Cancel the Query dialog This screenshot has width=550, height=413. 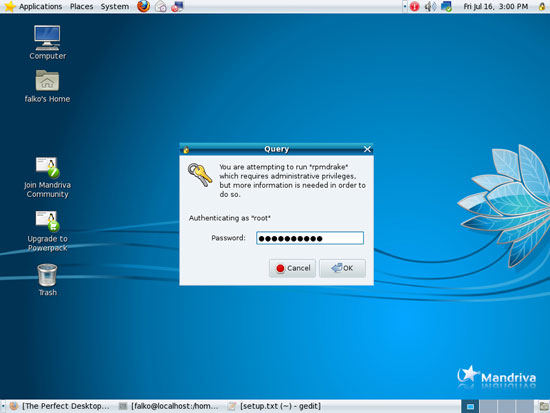292,268
